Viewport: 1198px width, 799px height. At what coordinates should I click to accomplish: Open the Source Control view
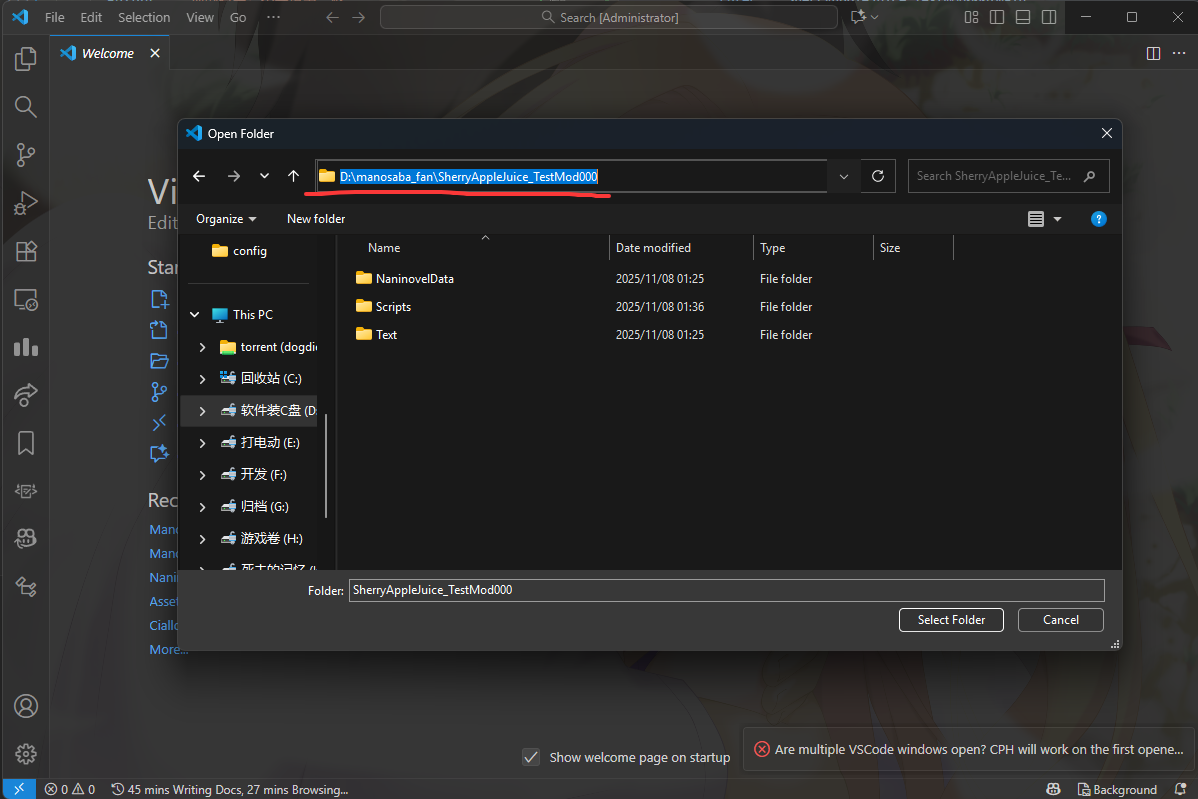coord(26,155)
